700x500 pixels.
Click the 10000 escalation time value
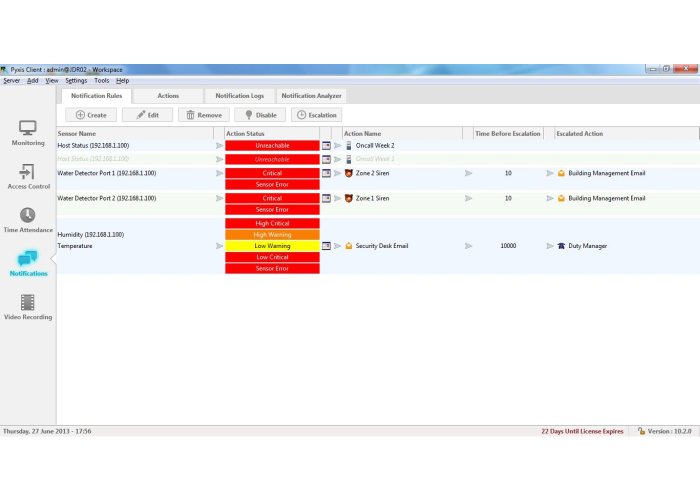508,246
